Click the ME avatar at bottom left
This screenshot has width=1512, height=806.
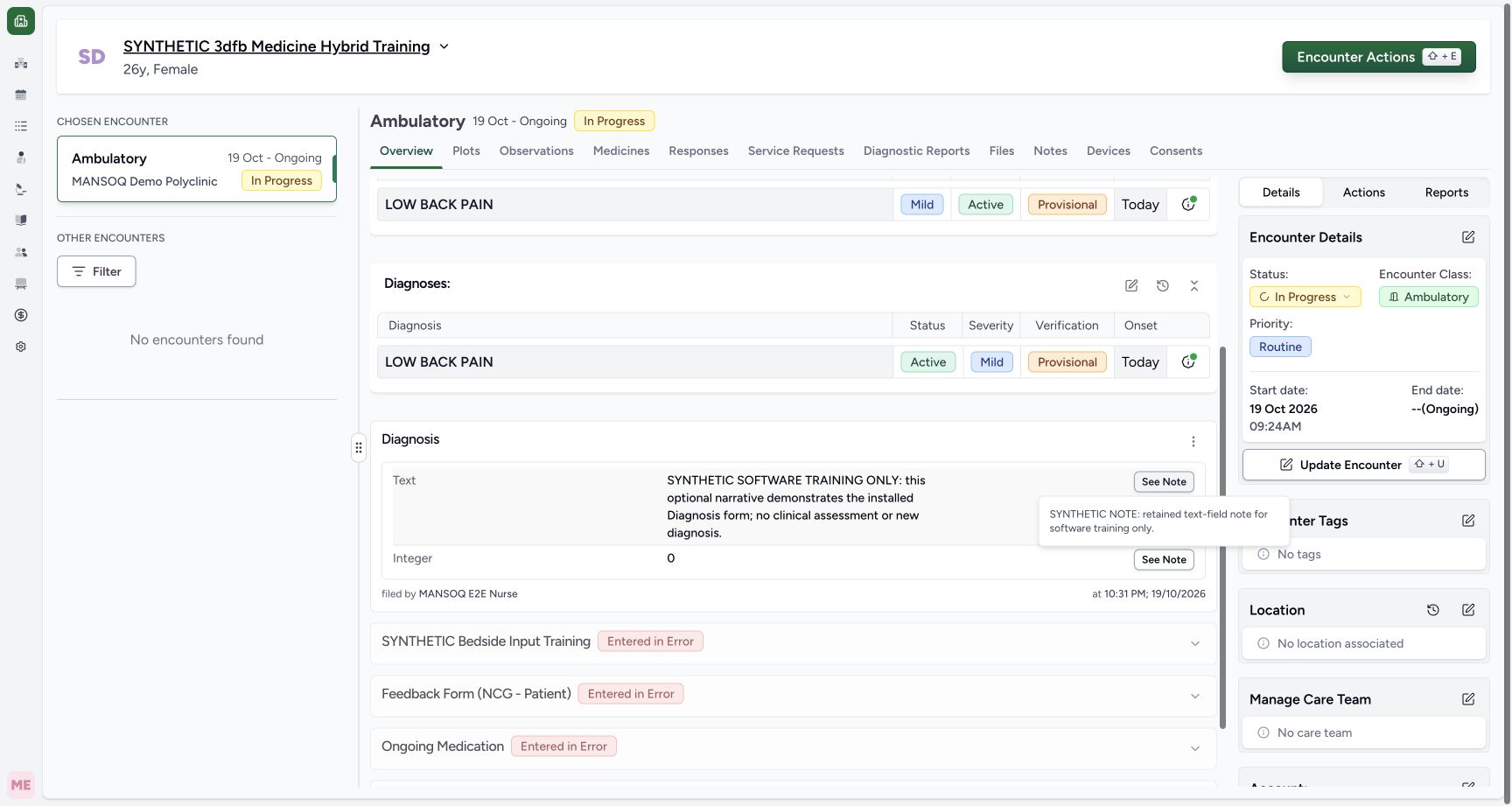[x=21, y=785]
